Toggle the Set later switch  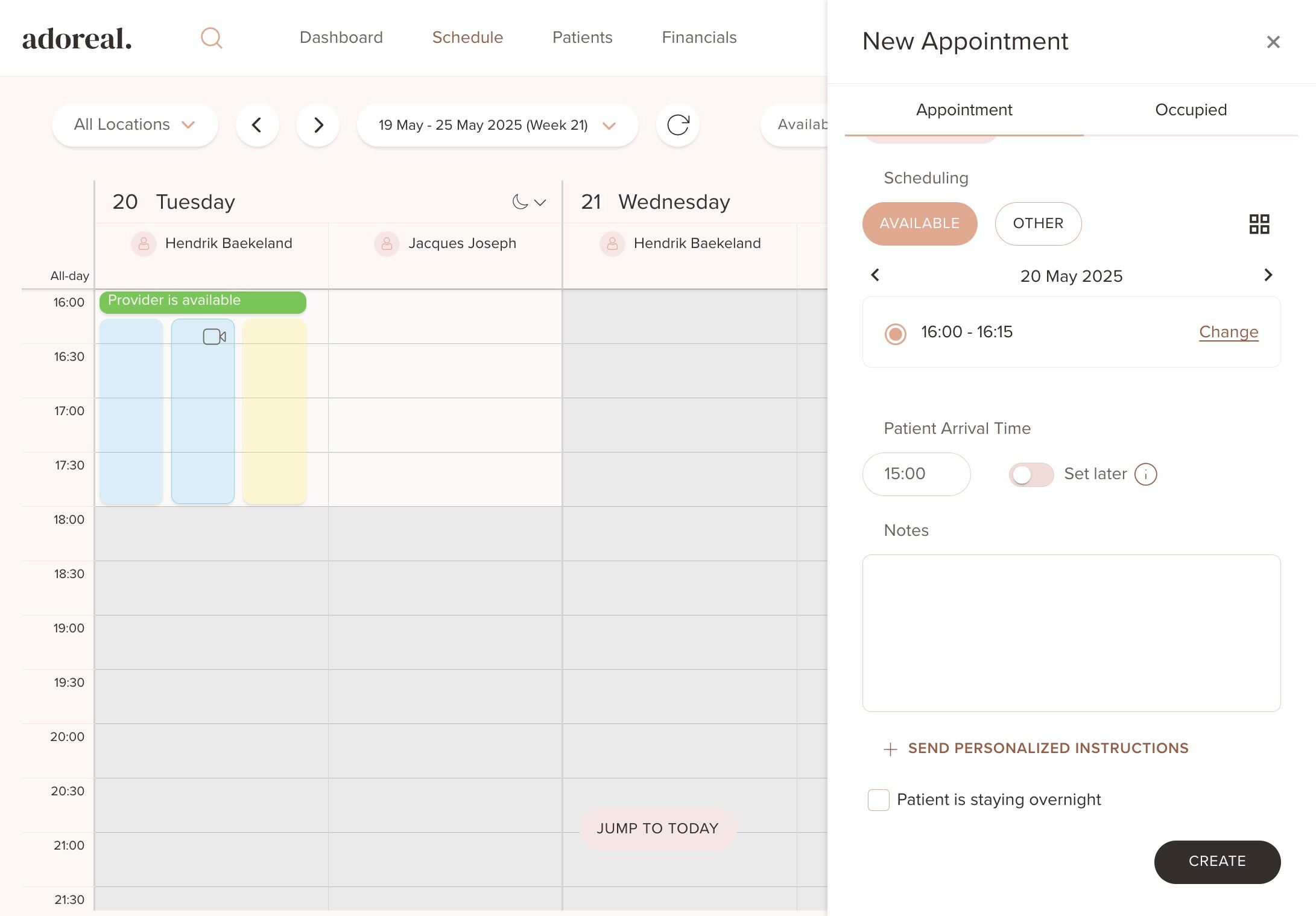1031,474
